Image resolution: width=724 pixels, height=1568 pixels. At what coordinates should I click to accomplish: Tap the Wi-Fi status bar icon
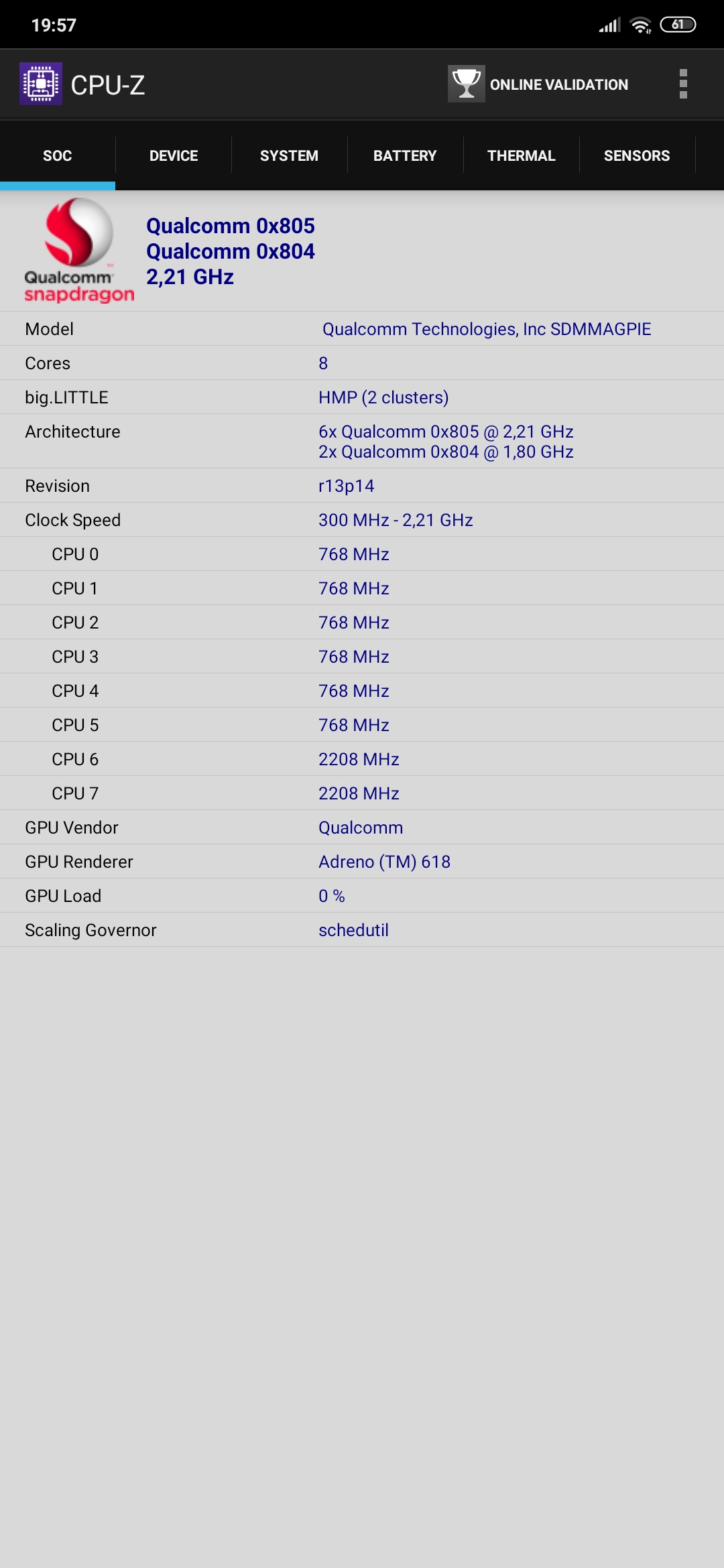[641, 25]
